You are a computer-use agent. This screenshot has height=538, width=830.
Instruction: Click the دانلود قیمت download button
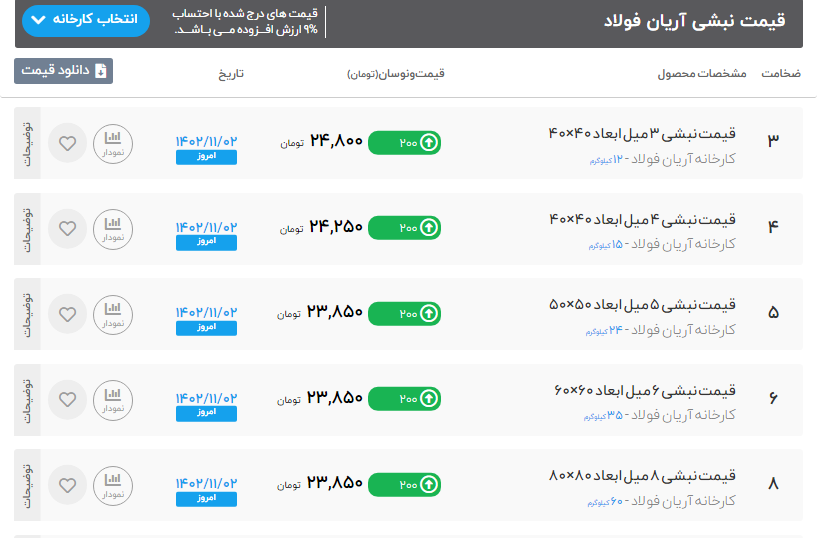[x=63, y=71]
